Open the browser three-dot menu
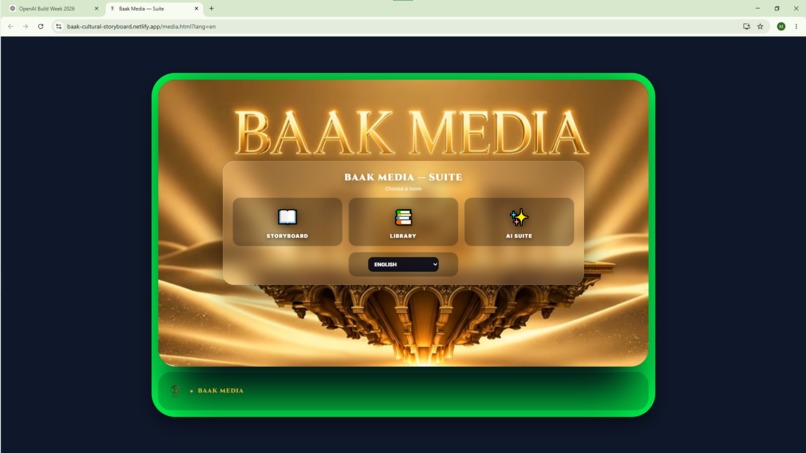This screenshot has height=453, width=806. (796, 26)
